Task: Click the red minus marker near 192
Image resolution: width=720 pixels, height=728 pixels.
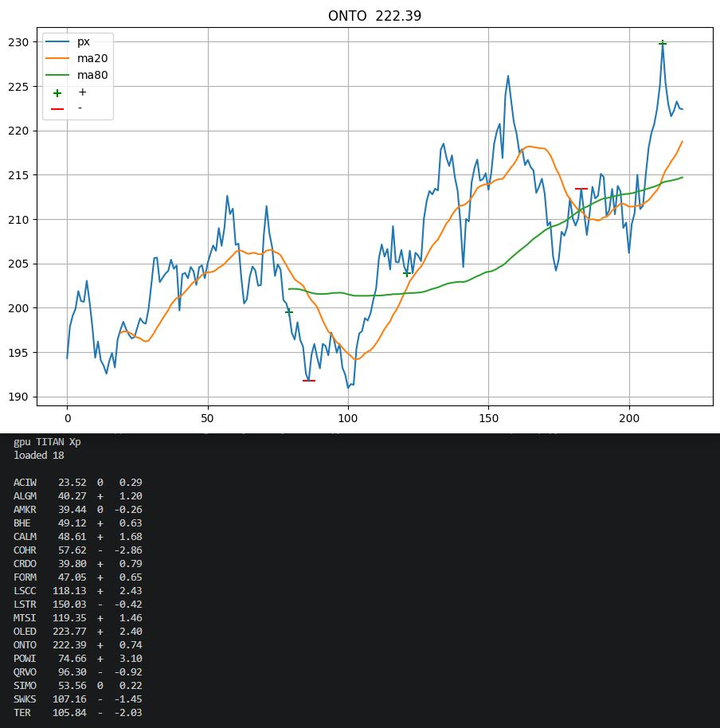Action: [x=309, y=381]
